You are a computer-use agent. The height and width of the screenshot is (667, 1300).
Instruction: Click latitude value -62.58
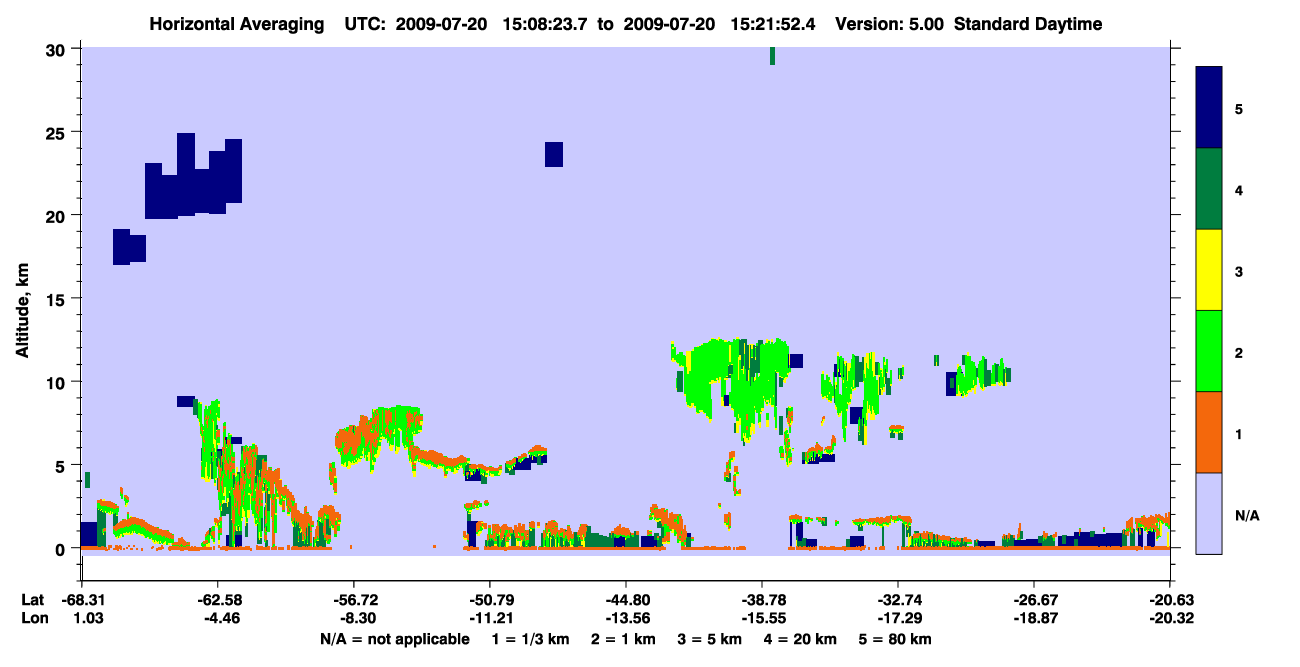coord(218,599)
